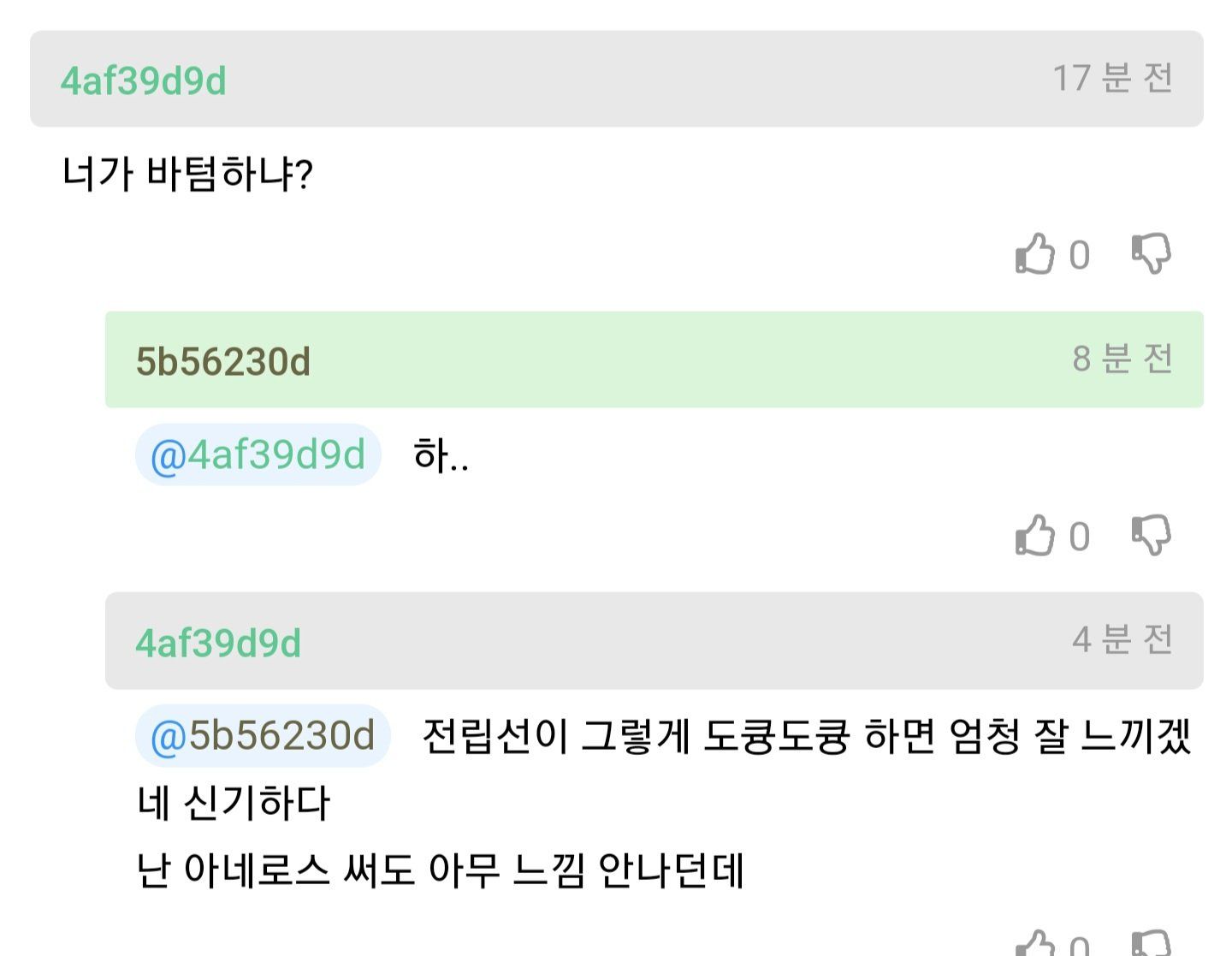Select the 4af39d9d username in the 4분 전 reply header

tap(218, 643)
